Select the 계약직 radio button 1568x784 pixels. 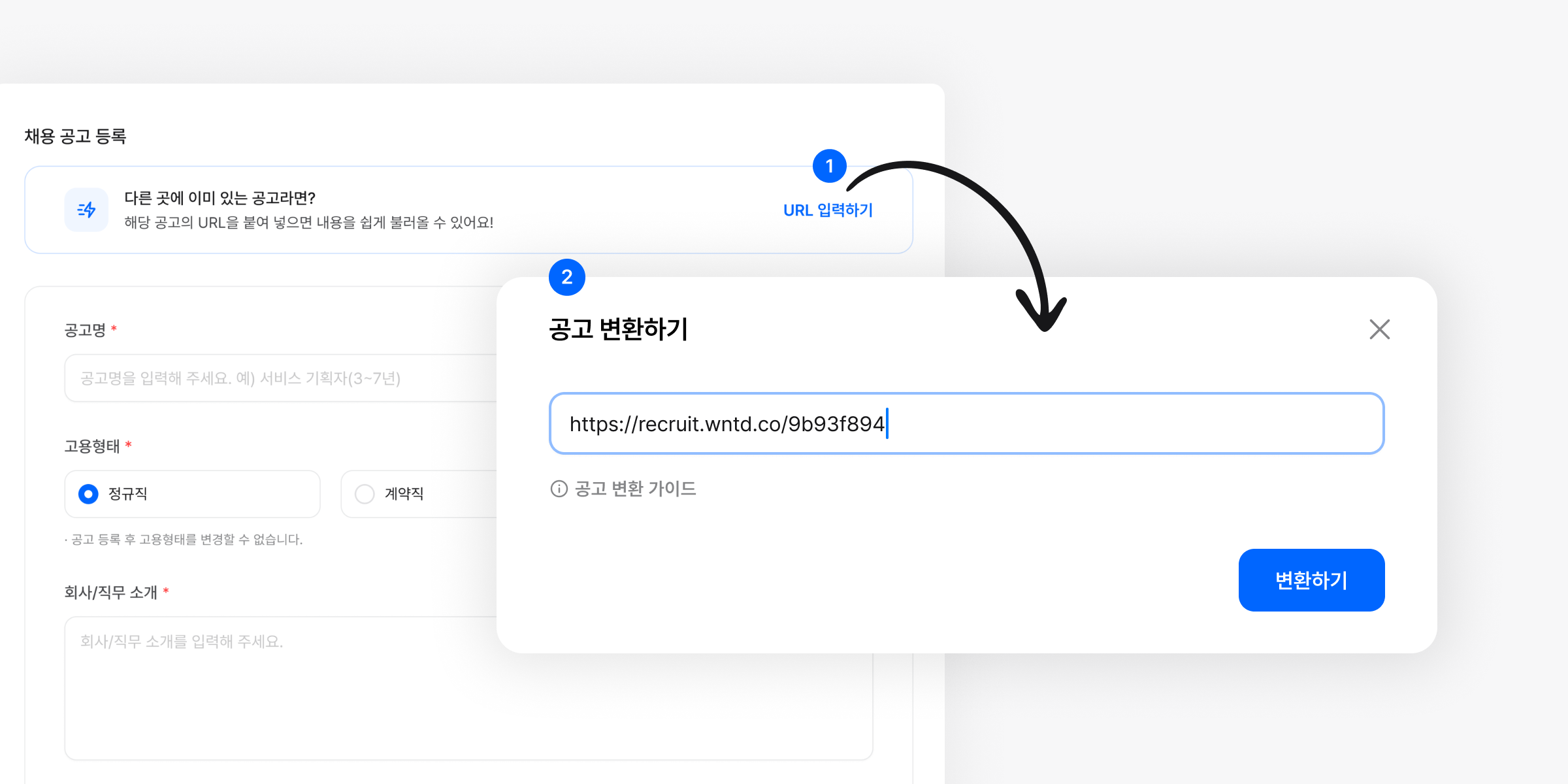click(365, 494)
